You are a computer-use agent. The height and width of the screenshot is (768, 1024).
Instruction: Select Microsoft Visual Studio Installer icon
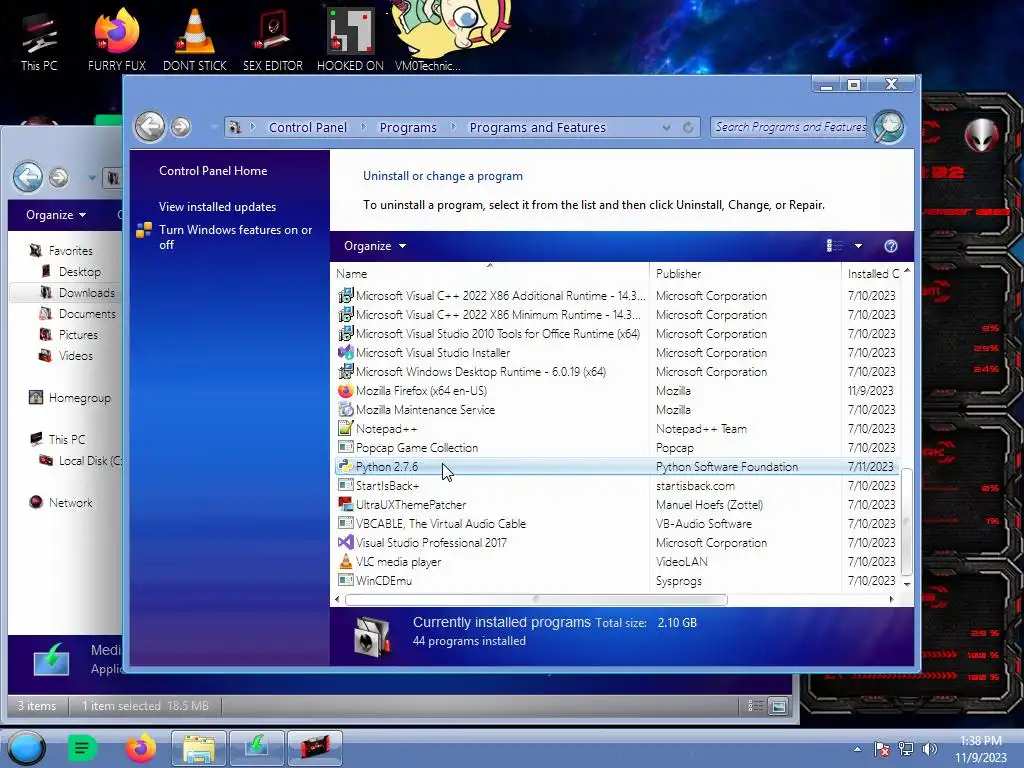(345, 353)
